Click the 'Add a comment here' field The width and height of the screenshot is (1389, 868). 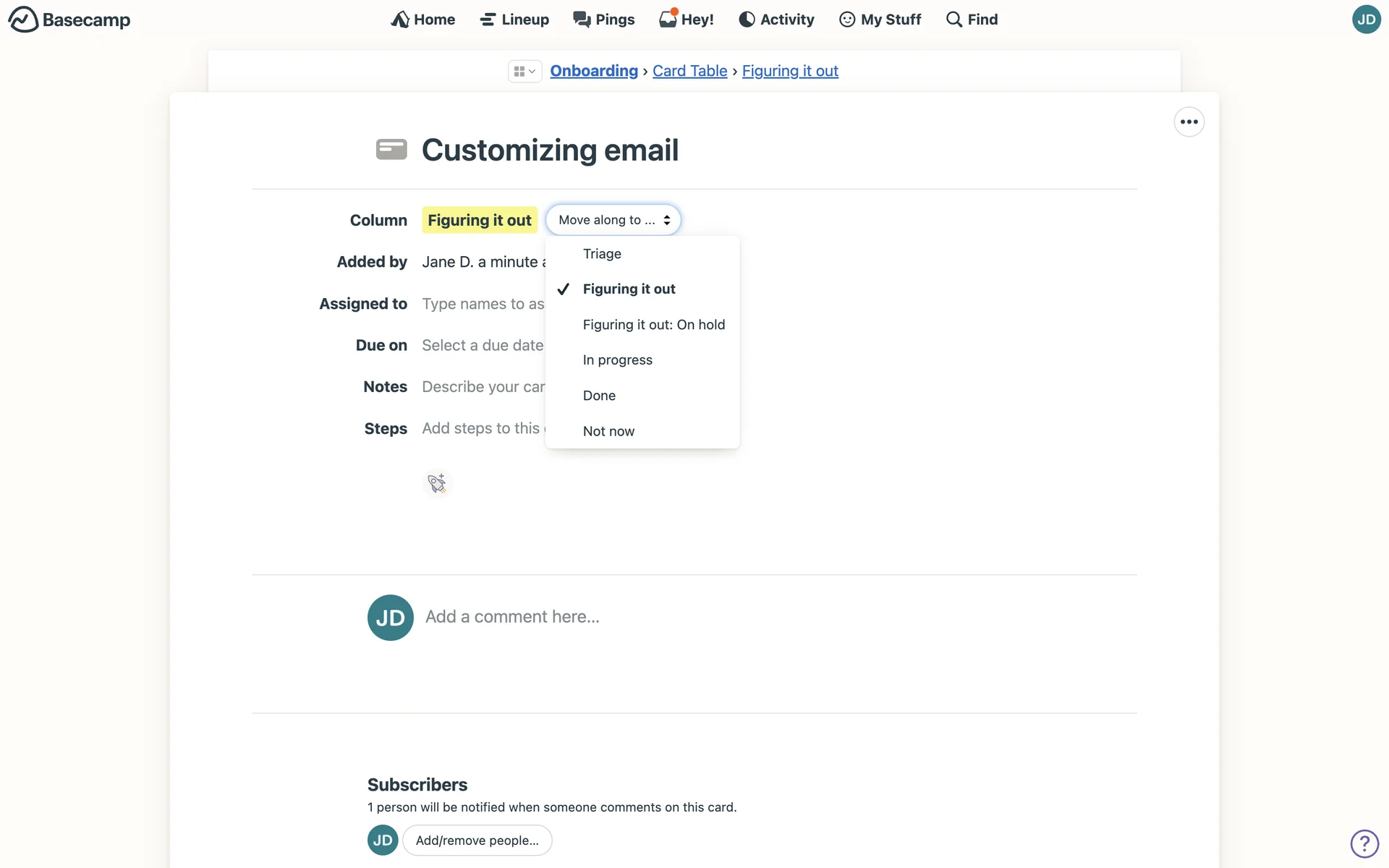(x=512, y=617)
